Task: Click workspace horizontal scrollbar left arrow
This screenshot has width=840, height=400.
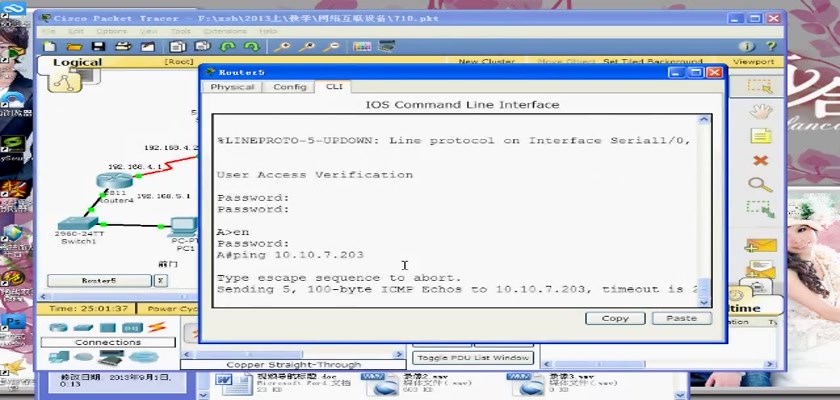Action: pos(45,296)
